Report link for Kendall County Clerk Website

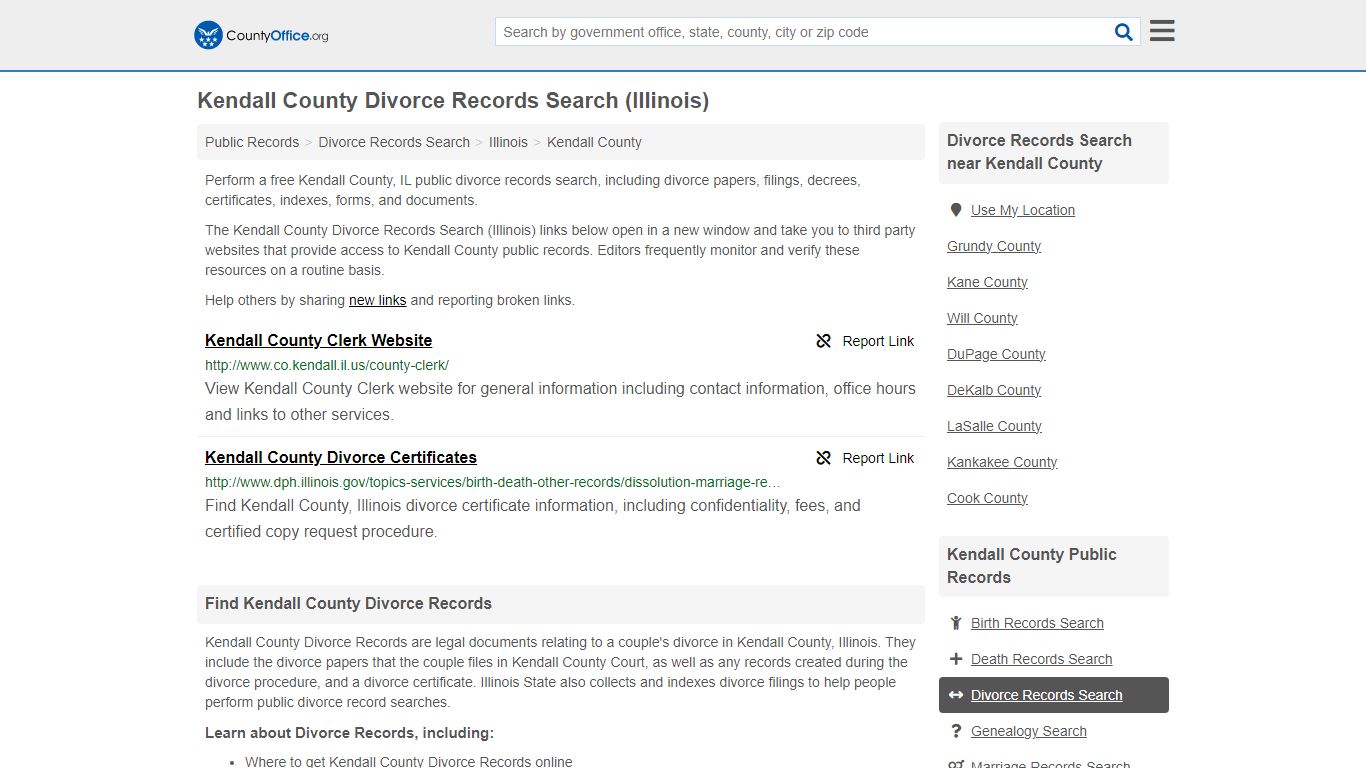pos(866,341)
